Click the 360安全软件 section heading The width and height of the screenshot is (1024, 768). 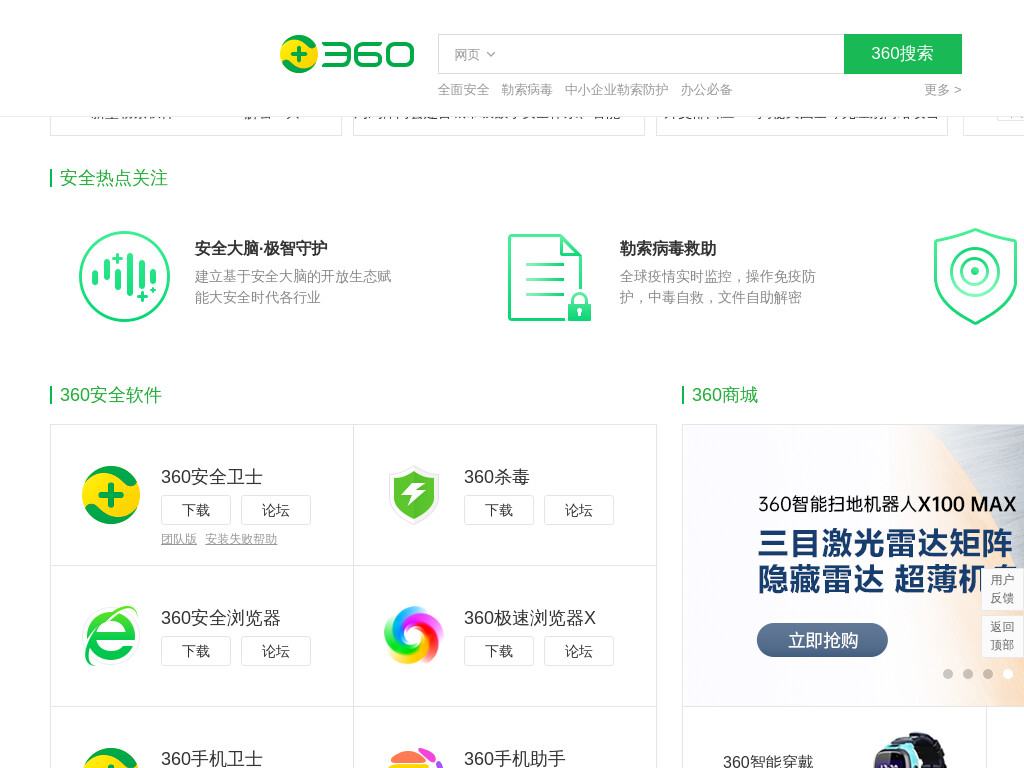[111, 395]
